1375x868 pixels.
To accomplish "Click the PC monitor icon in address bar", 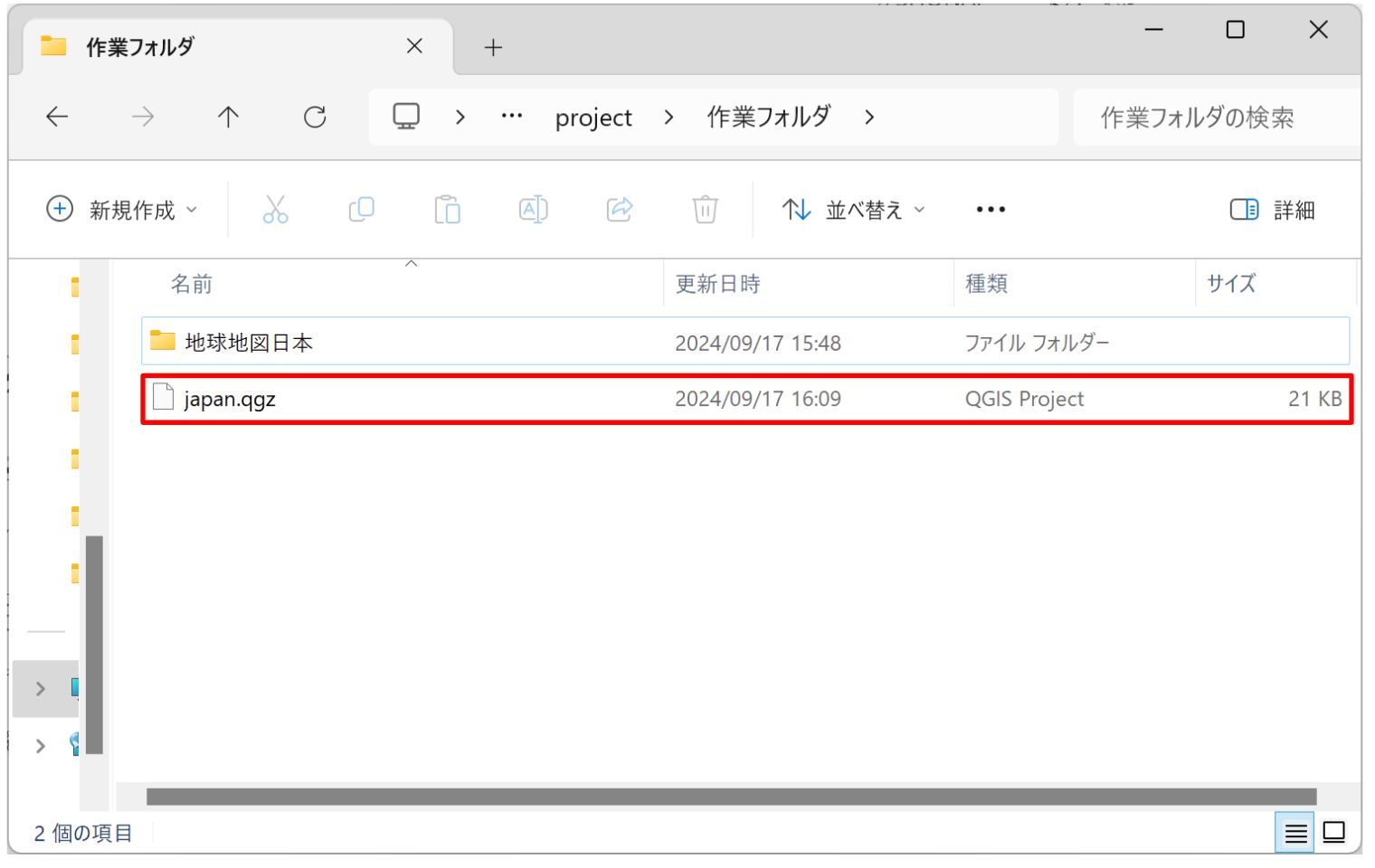I will pyautogui.click(x=406, y=117).
